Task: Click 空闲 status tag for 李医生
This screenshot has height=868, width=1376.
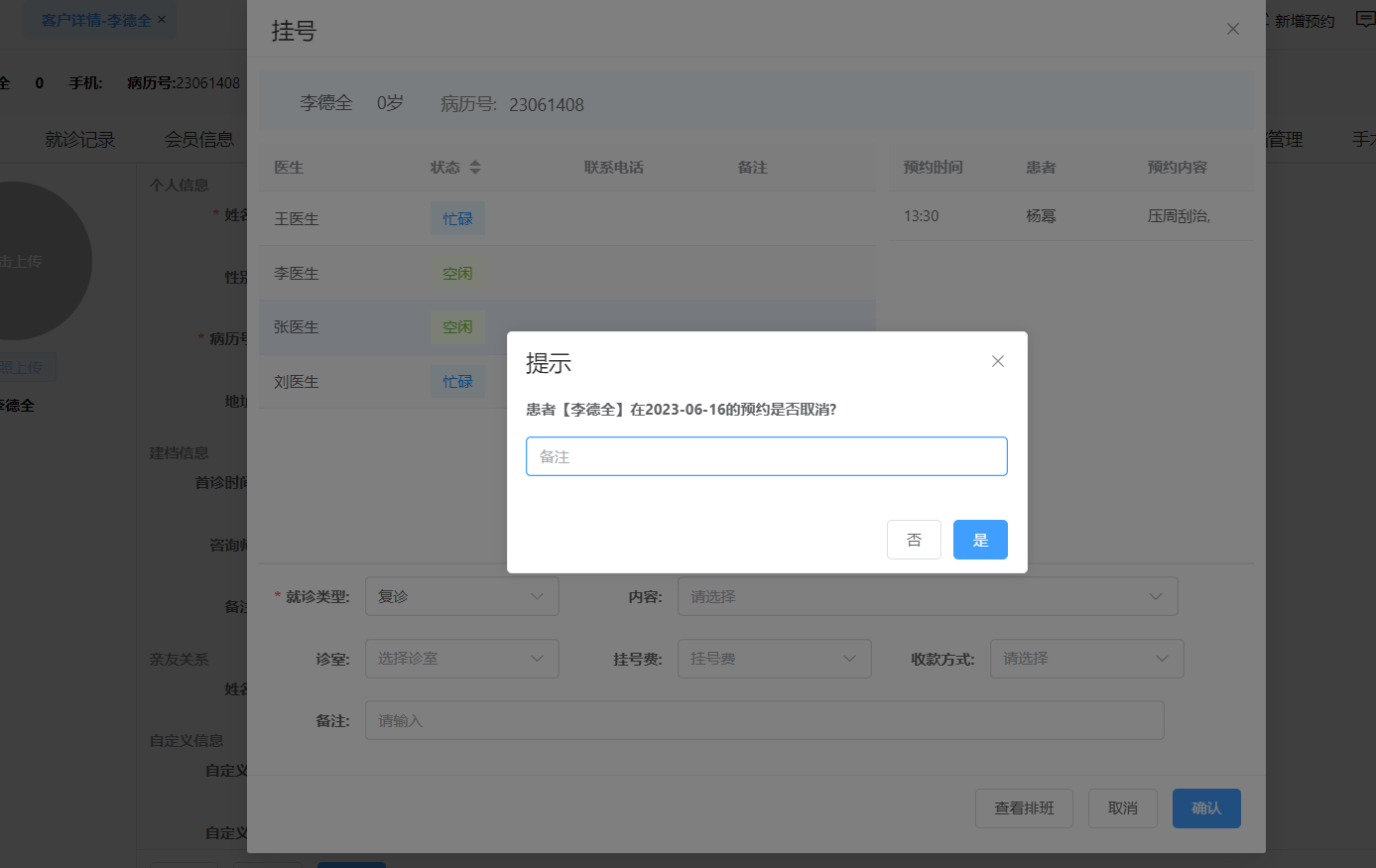Action: [457, 274]
